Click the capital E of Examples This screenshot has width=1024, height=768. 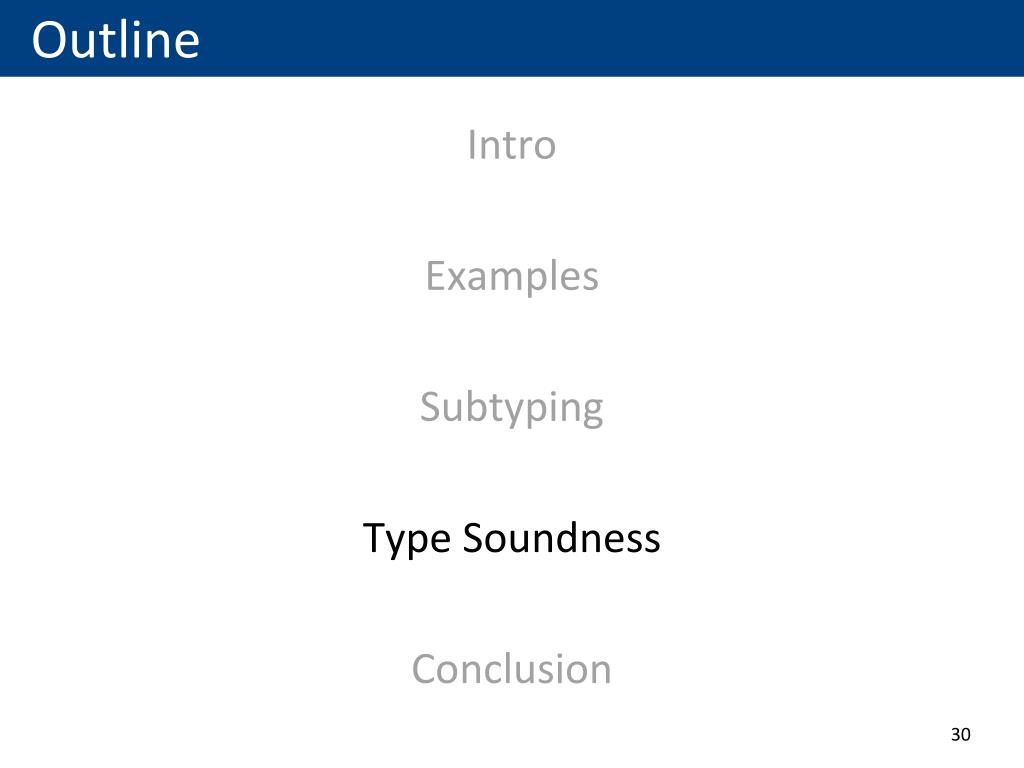point(436,275)
